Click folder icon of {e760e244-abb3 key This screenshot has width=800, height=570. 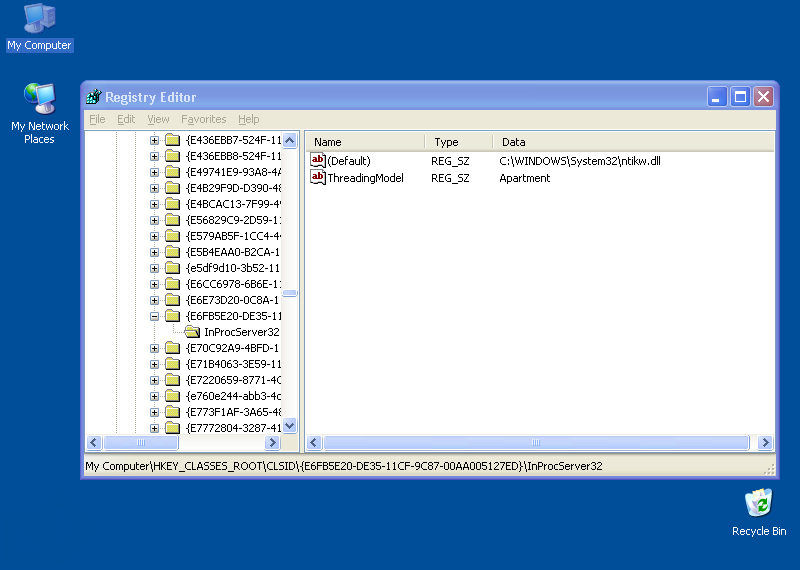point(172,396)
